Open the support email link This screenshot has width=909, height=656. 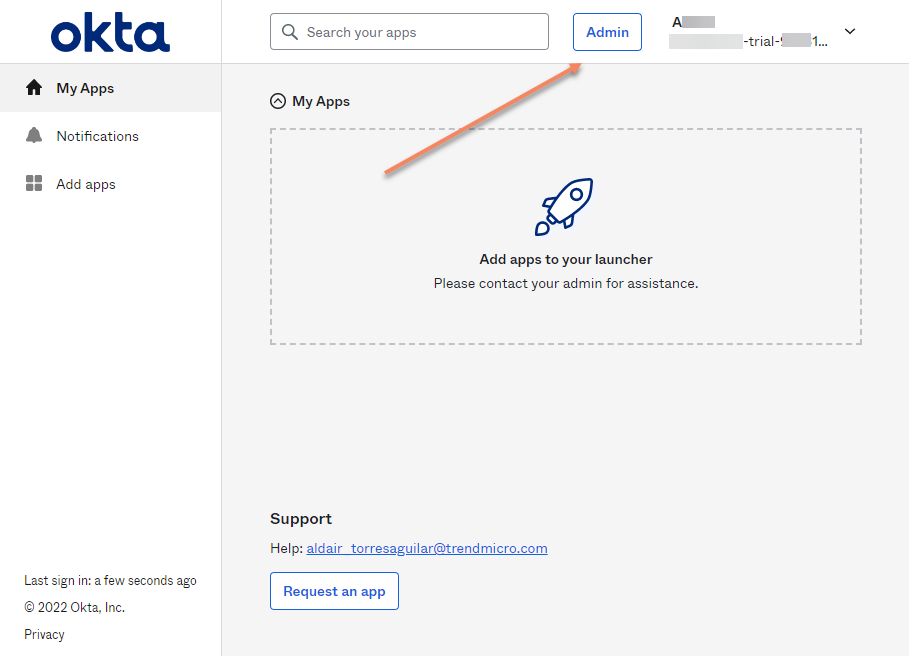(x=426, y=548)
